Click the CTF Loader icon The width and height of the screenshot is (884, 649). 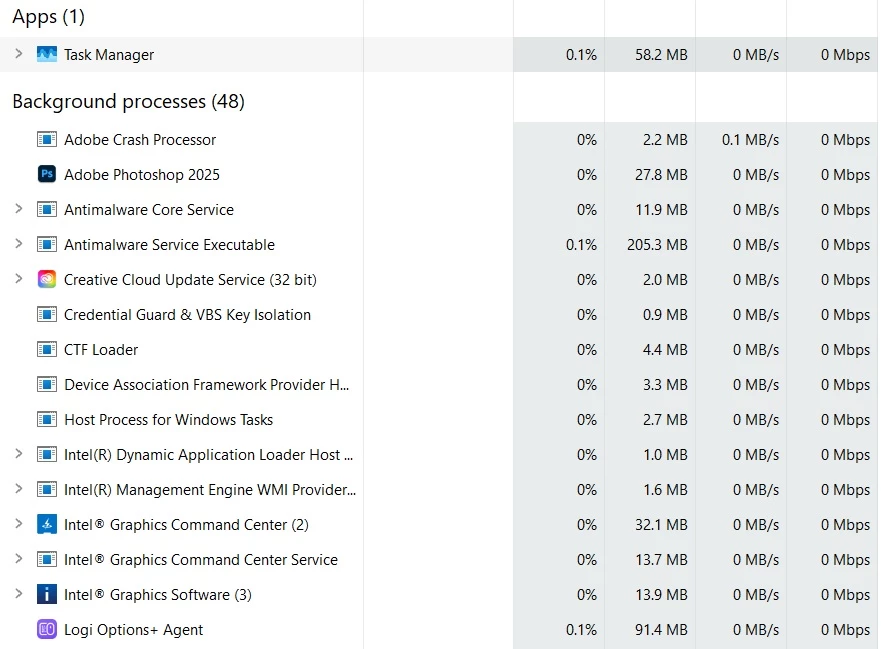[47, 349]
